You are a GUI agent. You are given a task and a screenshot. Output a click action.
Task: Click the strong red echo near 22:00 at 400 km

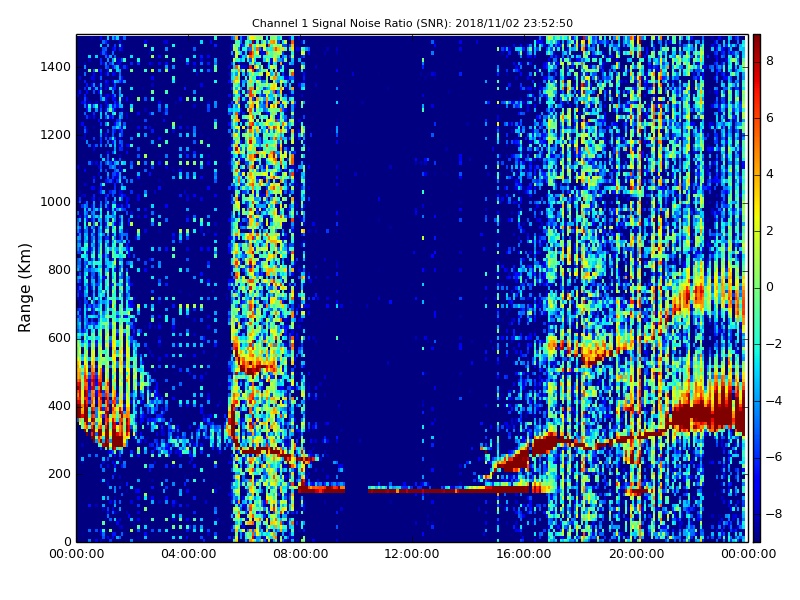[x=707, y=416]
